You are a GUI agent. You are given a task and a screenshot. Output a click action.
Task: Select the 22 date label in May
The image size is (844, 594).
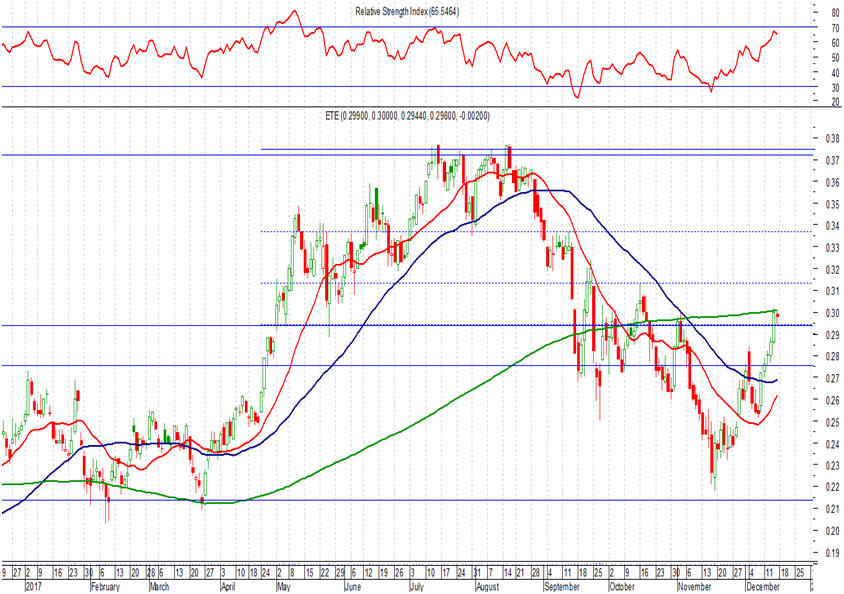(325, 573)
